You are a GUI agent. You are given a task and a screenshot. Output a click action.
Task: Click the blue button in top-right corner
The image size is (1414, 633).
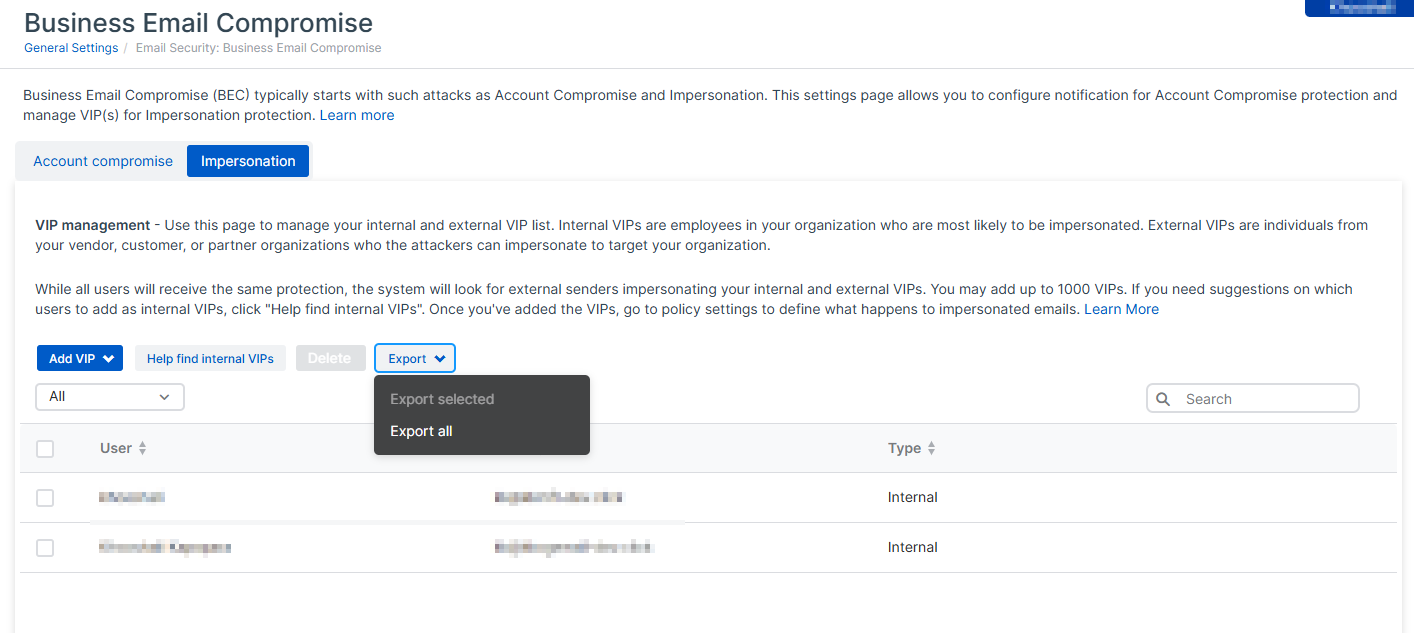(x=1359, y=8)
